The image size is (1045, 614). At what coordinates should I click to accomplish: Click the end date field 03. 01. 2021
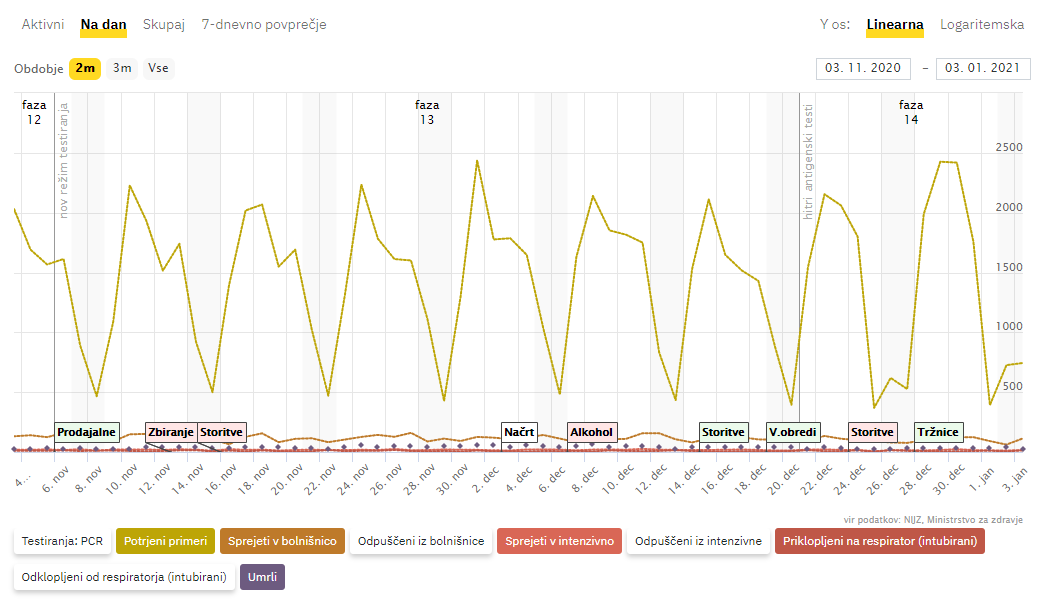click(983, 68)
